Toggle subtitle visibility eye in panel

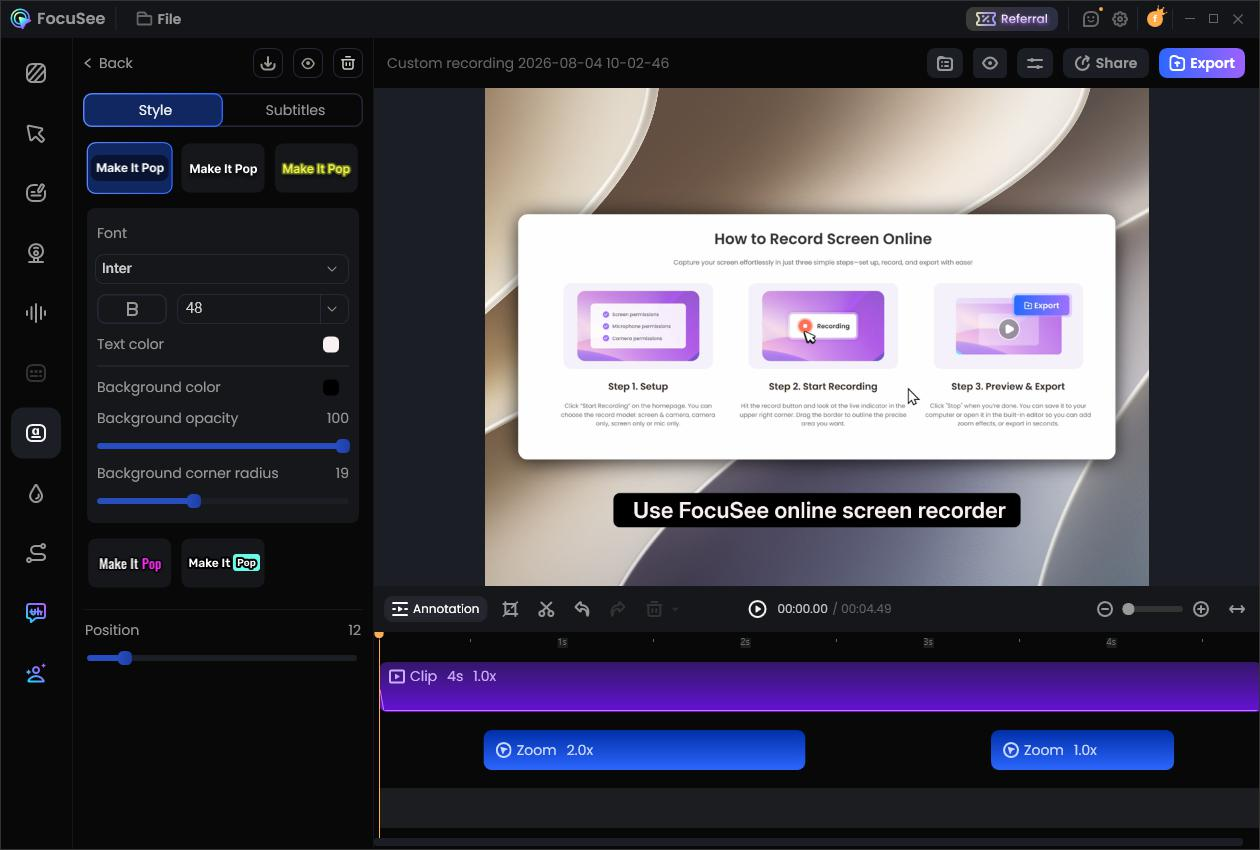click(308, 63)
